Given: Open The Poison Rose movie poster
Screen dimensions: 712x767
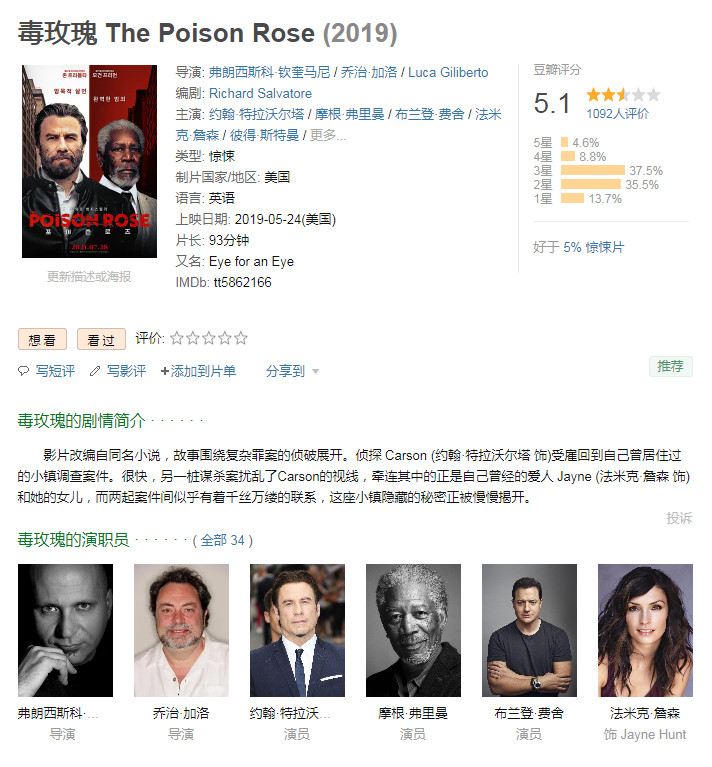Looking at the screenshot, I should click(x=89, y=161).
